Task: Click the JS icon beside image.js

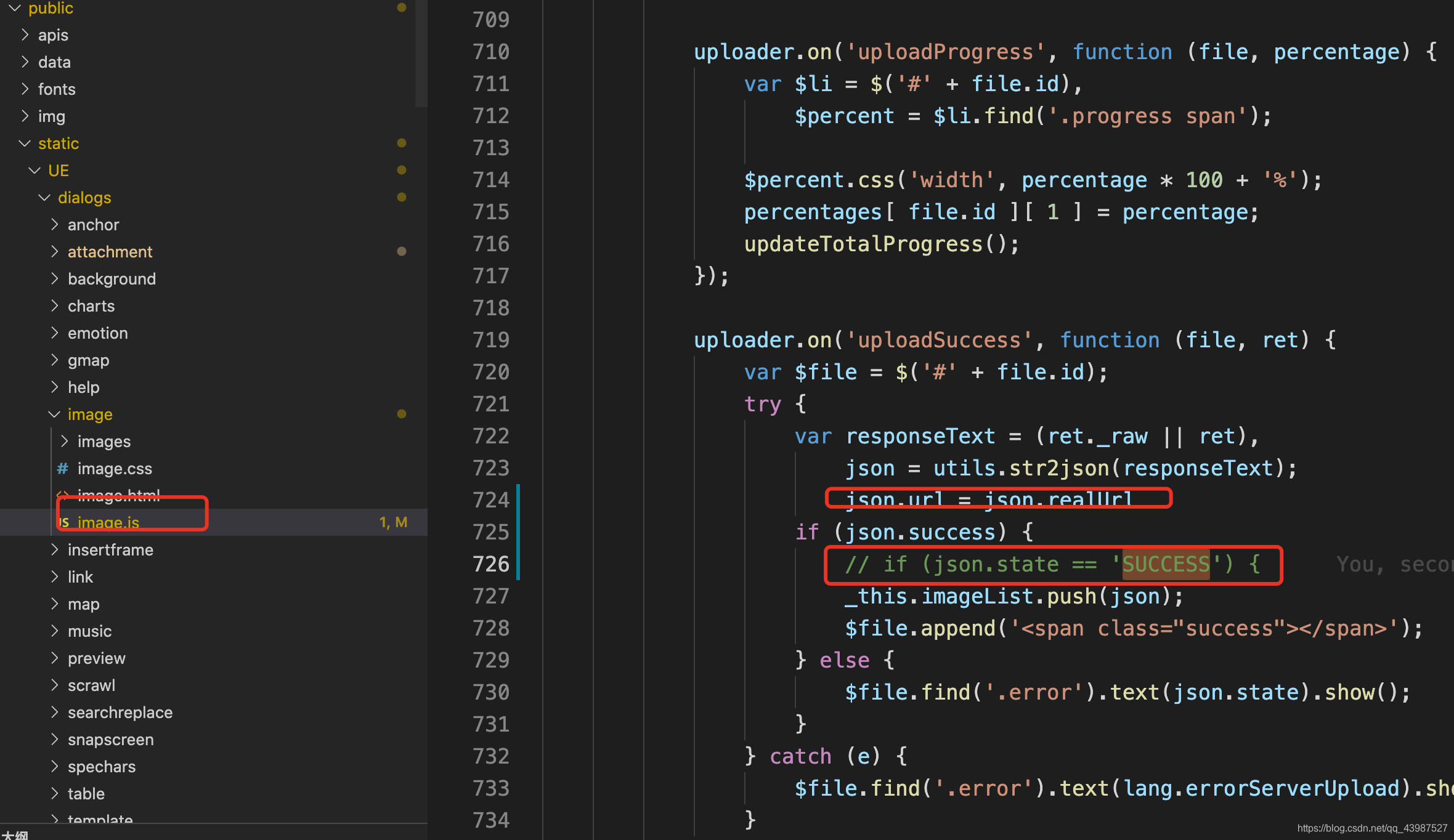Action: click(x=64, y=522)
